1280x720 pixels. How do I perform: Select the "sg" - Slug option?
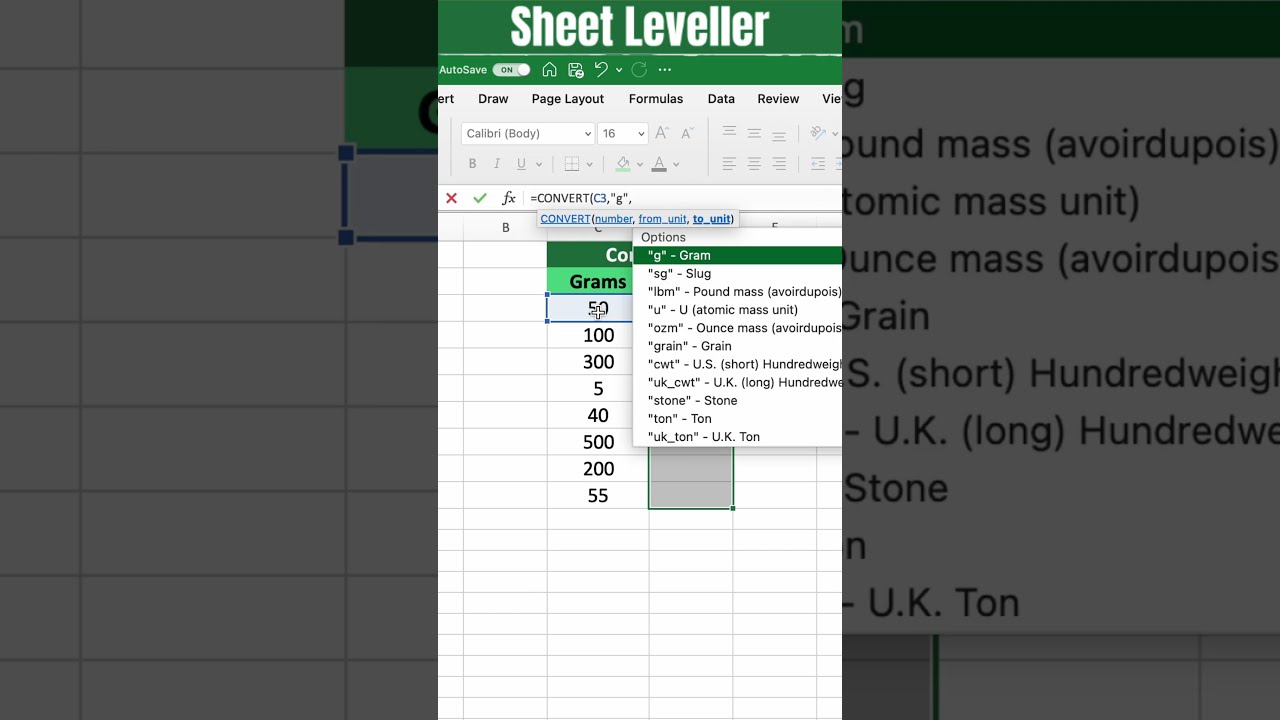(x=738, y=273)
